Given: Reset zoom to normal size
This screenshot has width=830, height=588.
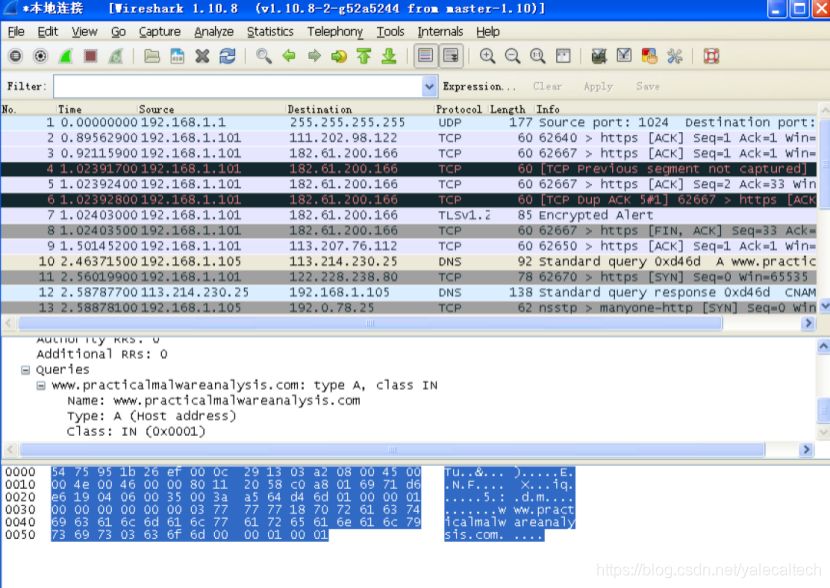Looking at the screenshot, I should (x=538, y=56).
